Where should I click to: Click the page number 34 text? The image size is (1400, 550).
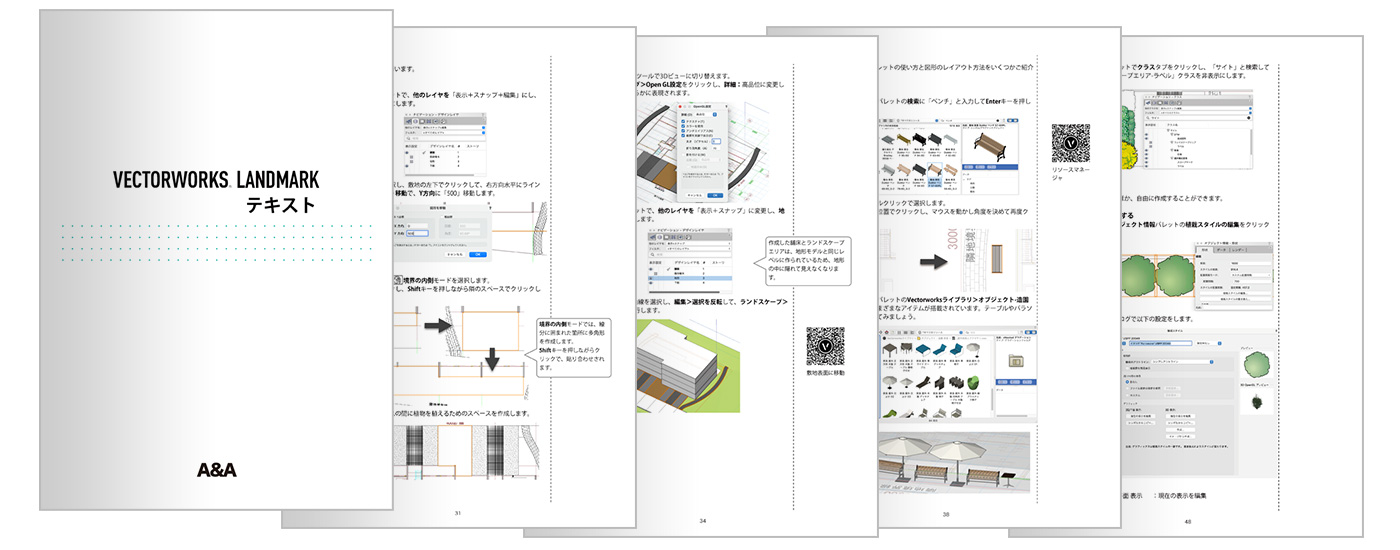703,522
